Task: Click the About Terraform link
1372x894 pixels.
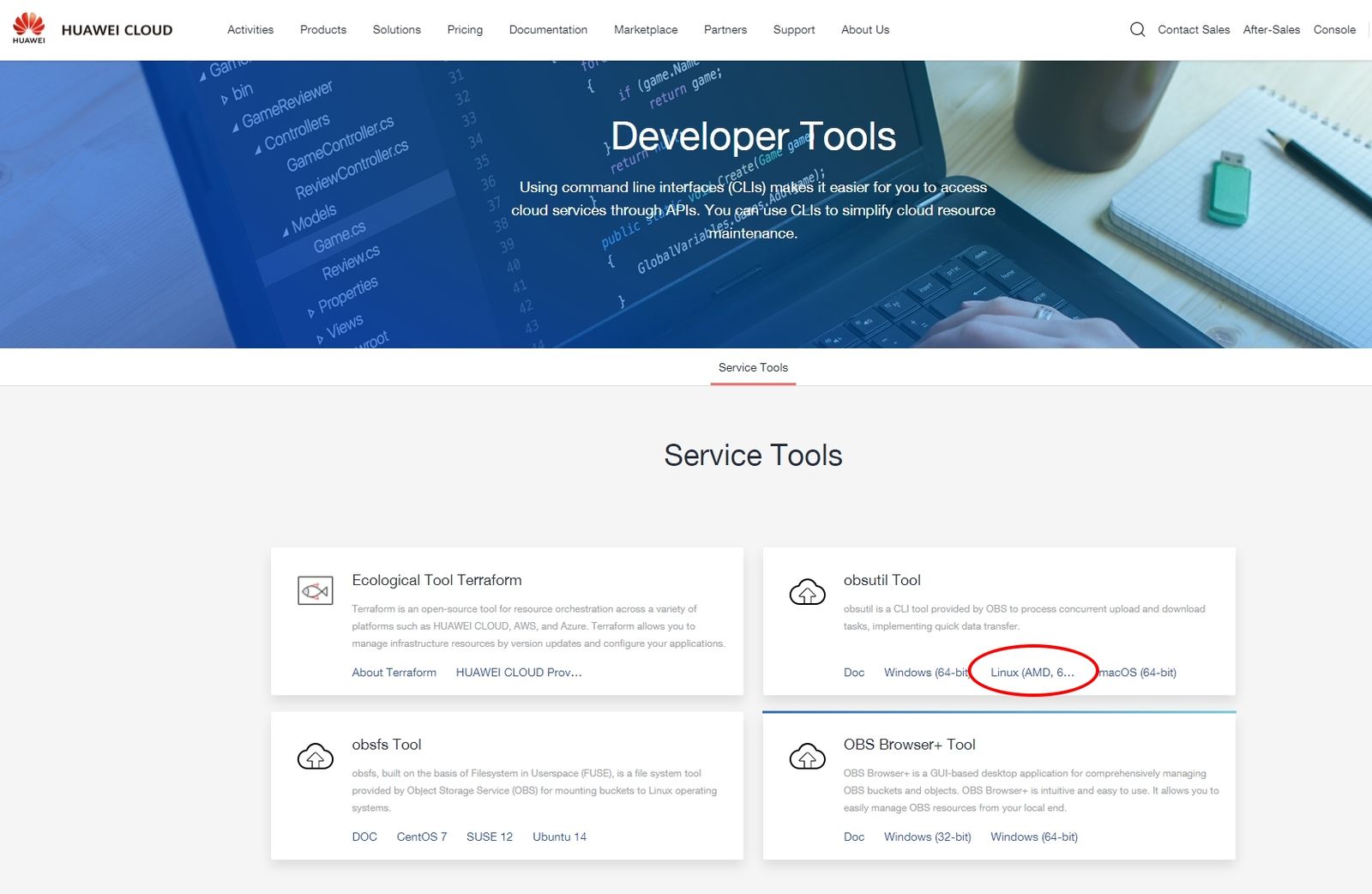Action: click(394, 673)
